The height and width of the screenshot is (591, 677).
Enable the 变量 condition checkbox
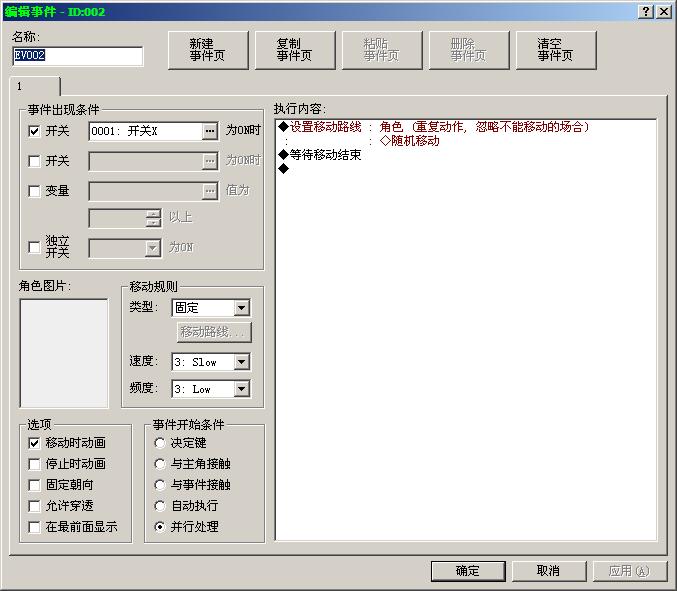[x=34, y=191]
